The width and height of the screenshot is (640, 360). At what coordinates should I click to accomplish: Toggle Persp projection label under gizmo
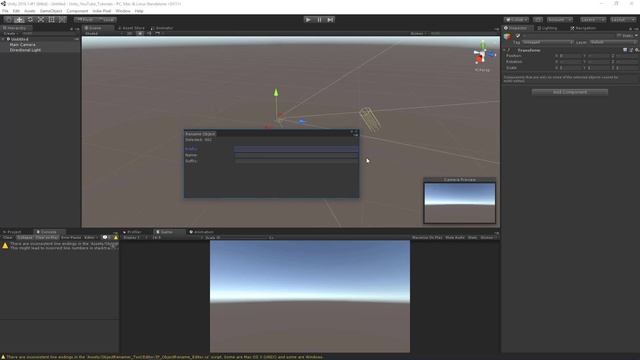[482, 70]
